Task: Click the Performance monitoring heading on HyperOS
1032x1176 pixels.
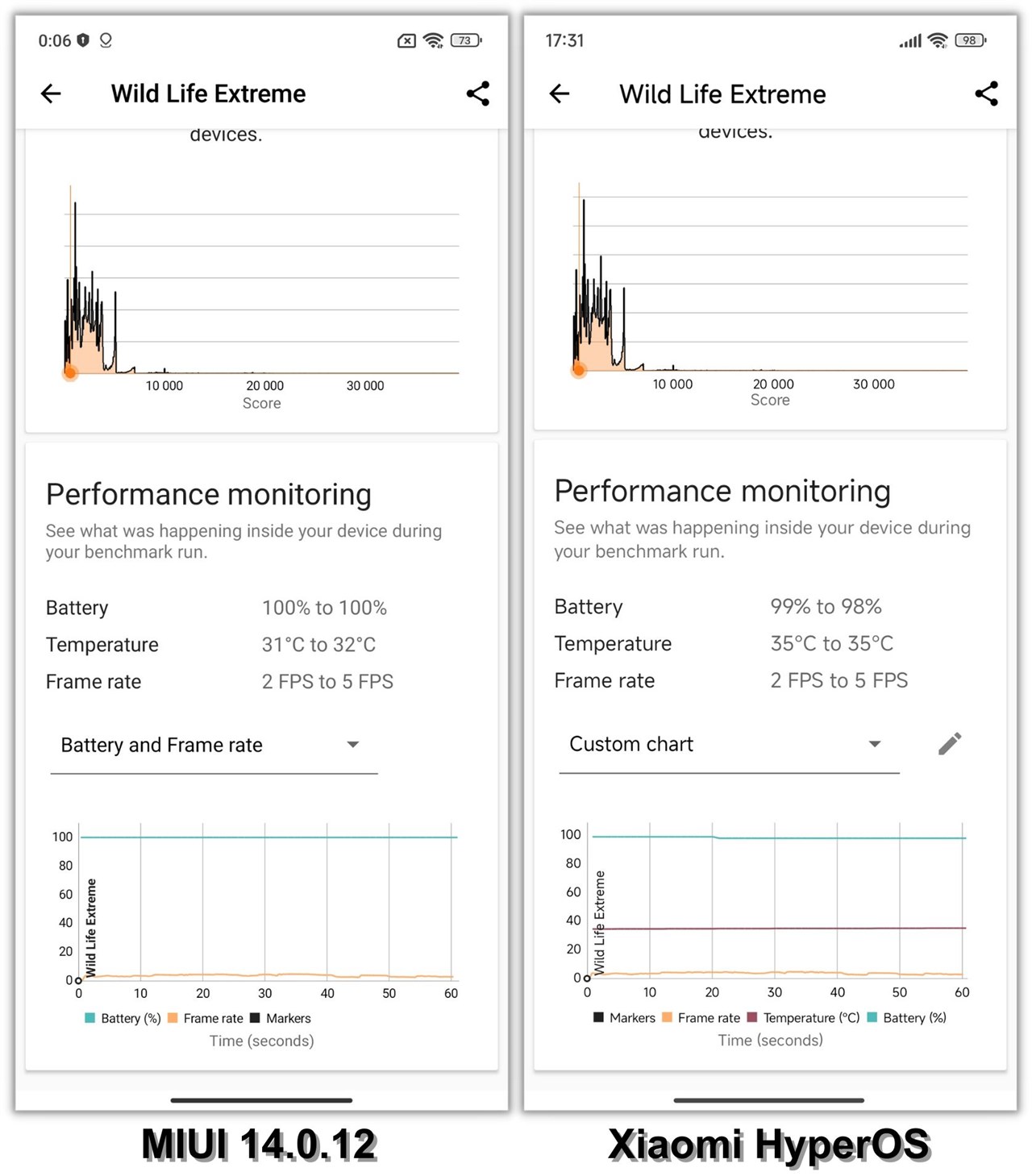Action: pyautogui.click(x=722, y=491)
